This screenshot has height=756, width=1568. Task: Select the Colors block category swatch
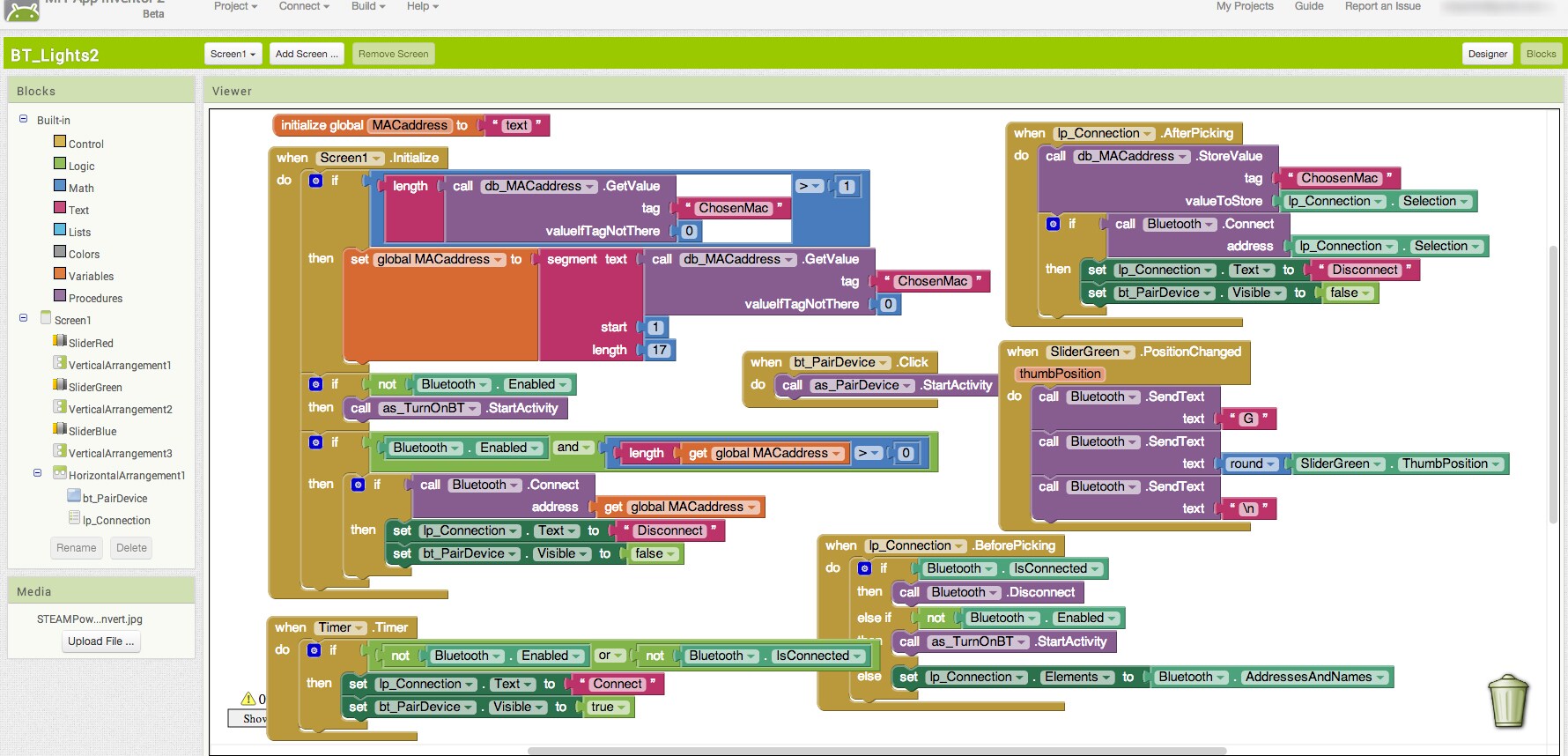(x=60, y=253)
